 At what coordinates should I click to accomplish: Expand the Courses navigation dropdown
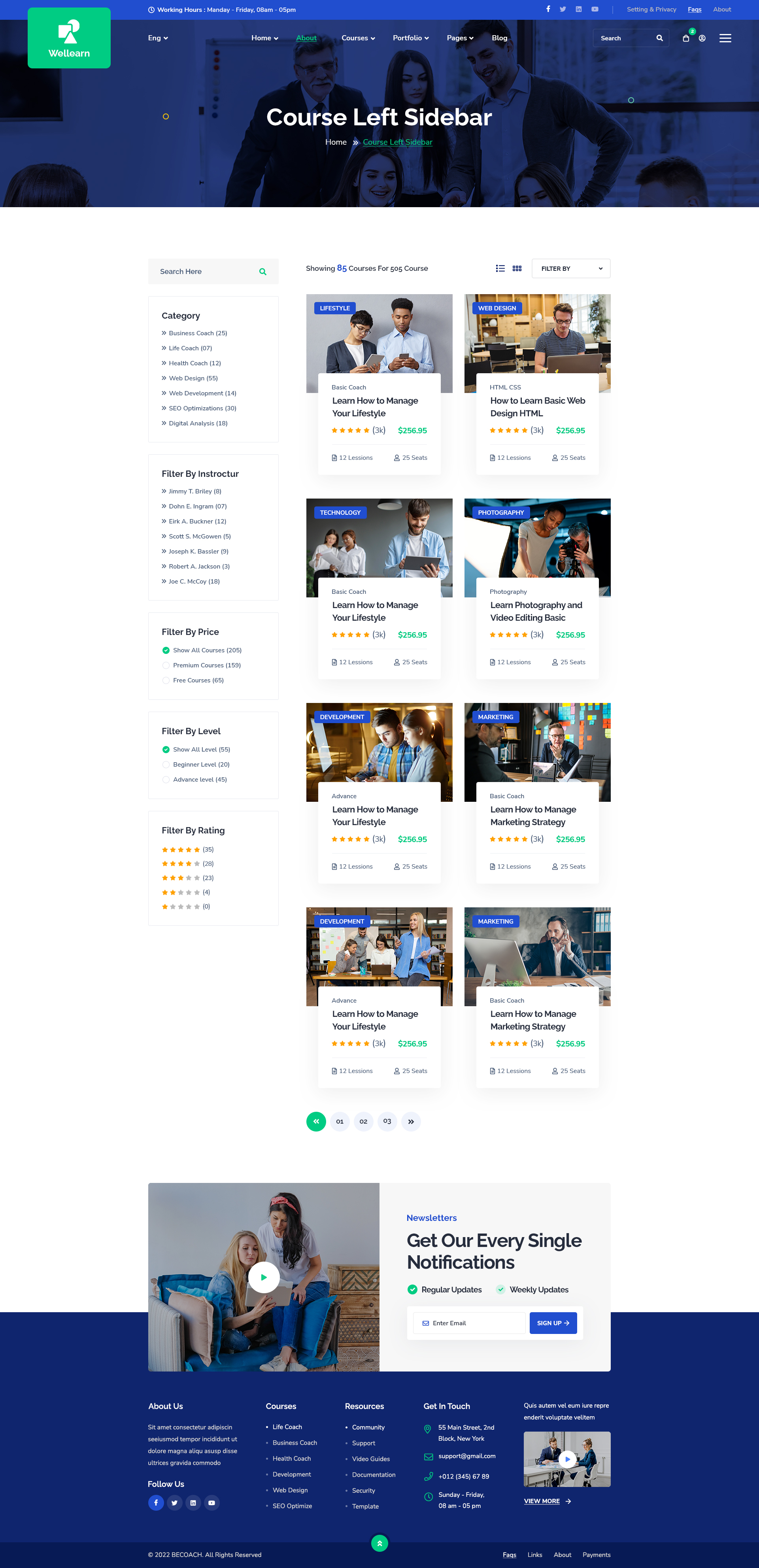[358, 38]
